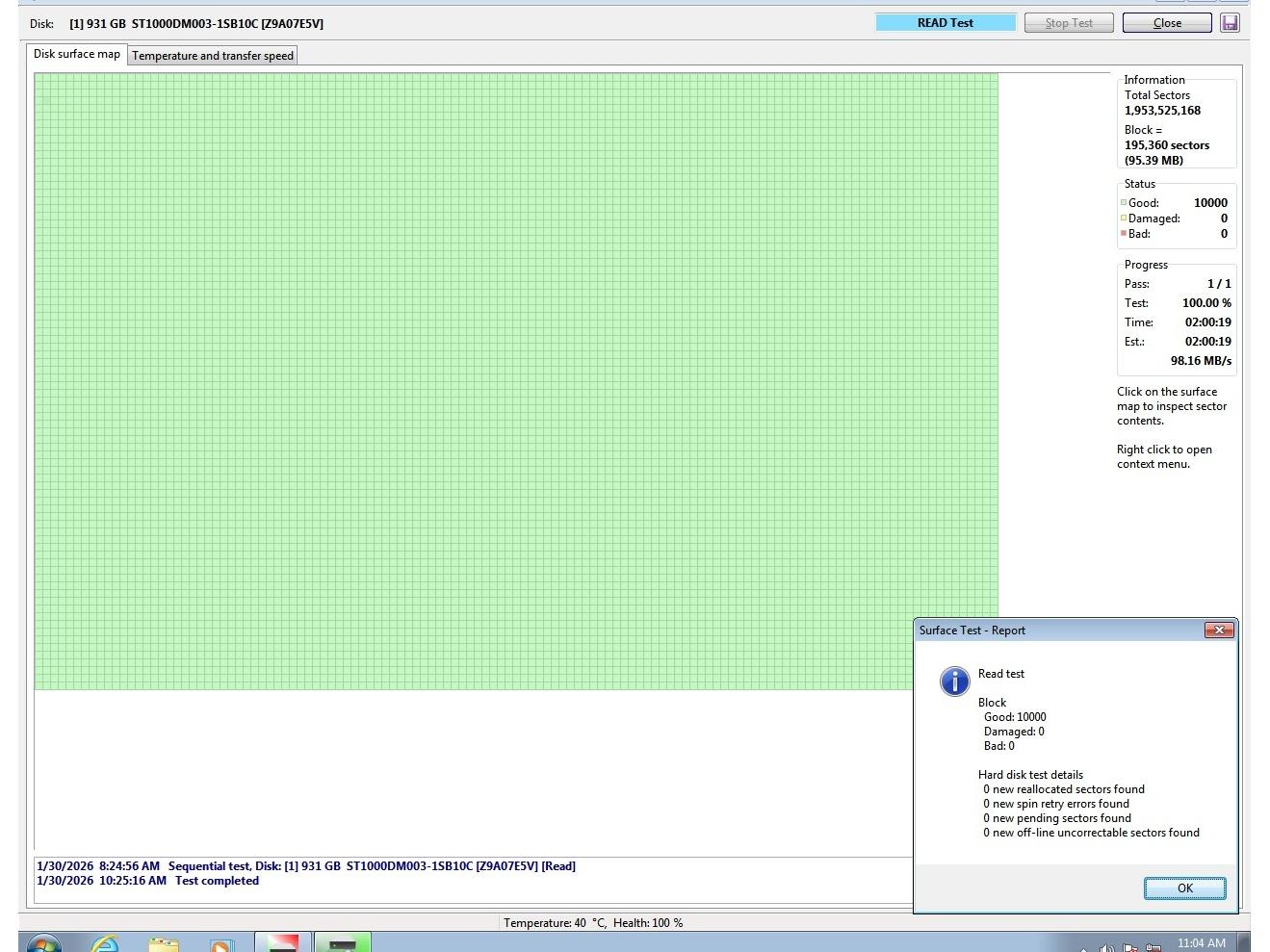The image size is (1270, 952).
Task: Close the Surface Test - Report dialog
Action: coord(1219,630)
